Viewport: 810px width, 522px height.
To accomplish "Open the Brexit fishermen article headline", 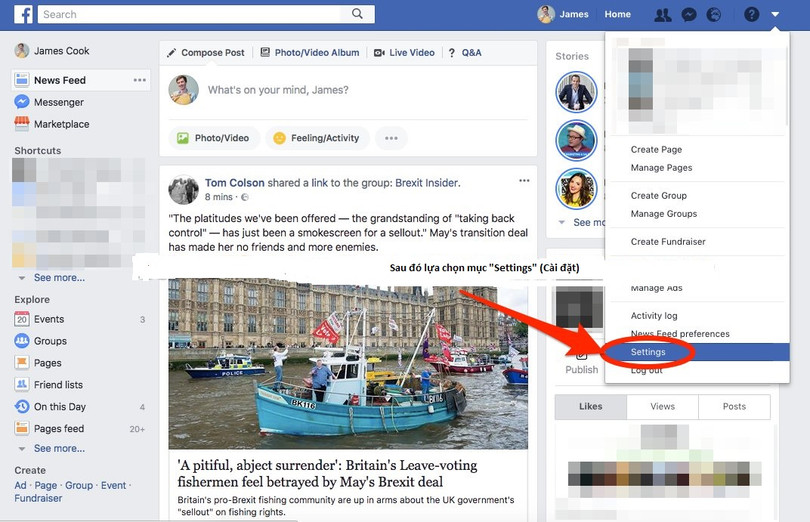I will pyautogui.click(x=328, y=473).
